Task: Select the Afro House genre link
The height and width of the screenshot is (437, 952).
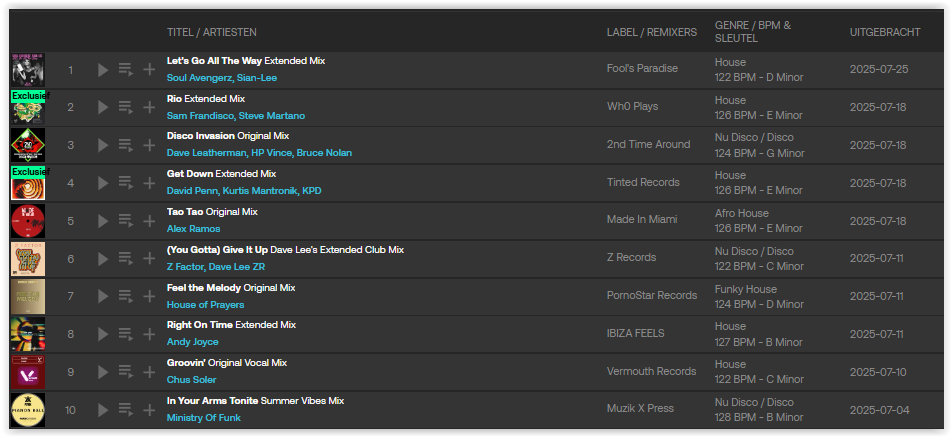Action: [x=741, y=213]
